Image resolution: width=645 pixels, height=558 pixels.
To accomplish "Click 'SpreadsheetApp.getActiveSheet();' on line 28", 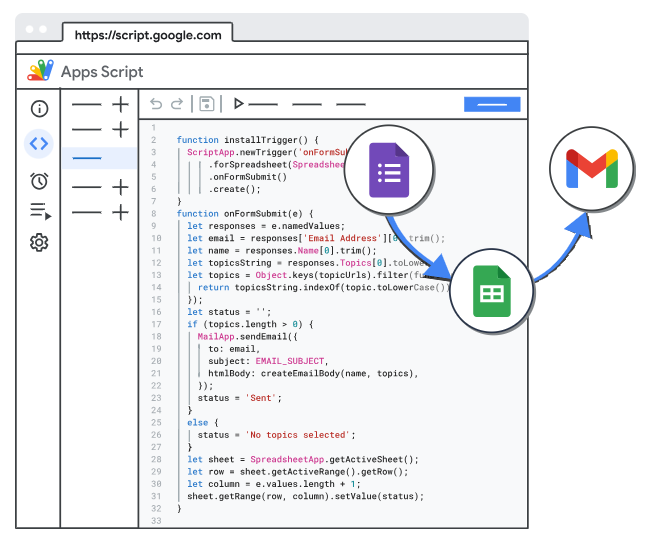I will coord(334,459).
